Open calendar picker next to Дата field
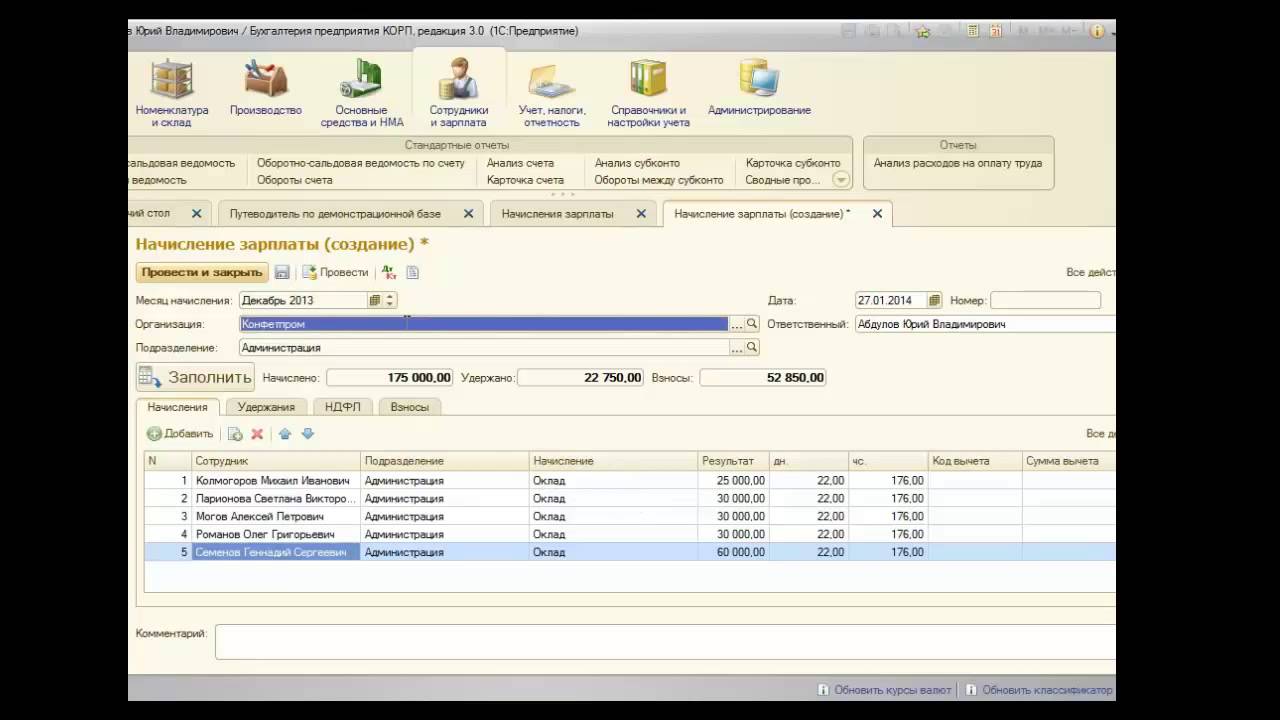This screenshot has height=720, width=1280. click(934, 300)
